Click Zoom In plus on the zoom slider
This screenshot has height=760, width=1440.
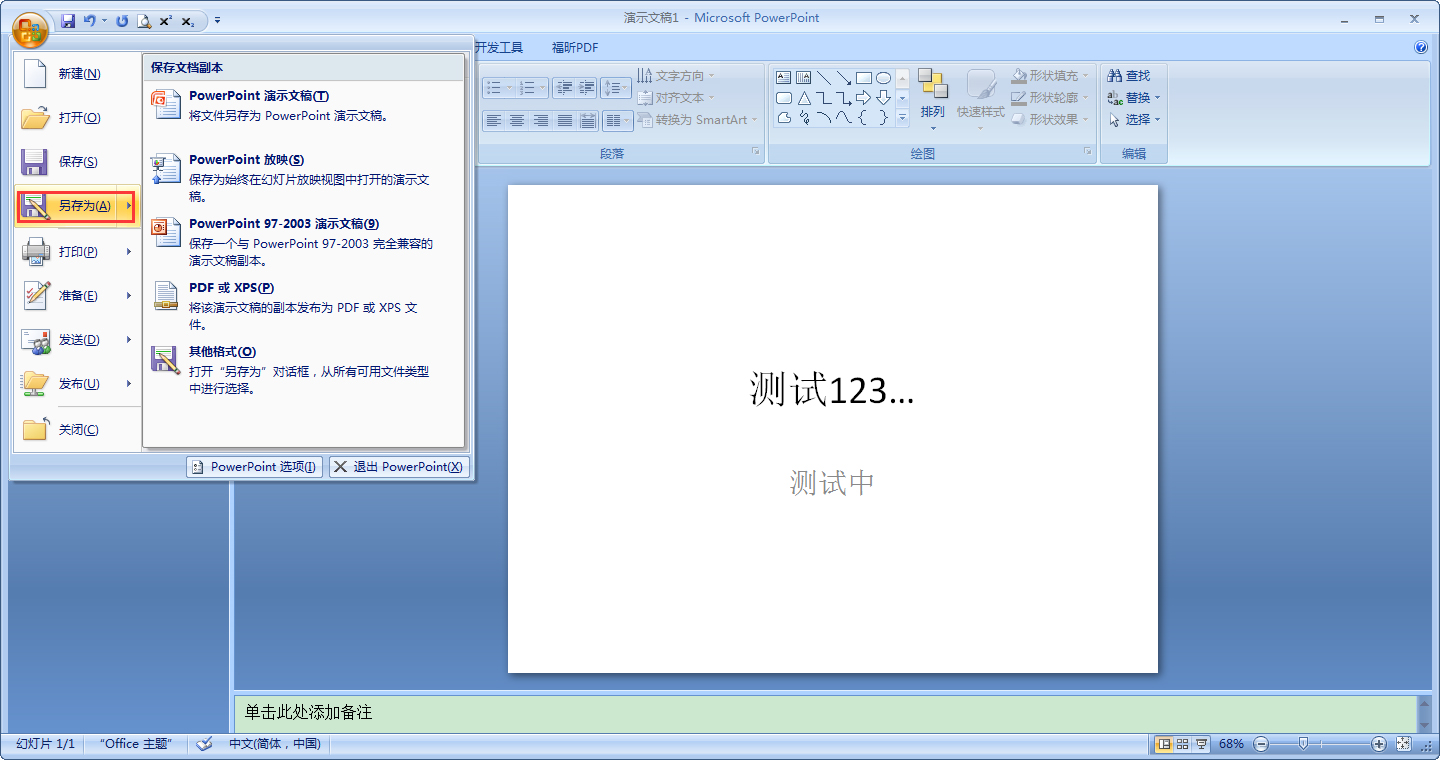coord(1377,743)
